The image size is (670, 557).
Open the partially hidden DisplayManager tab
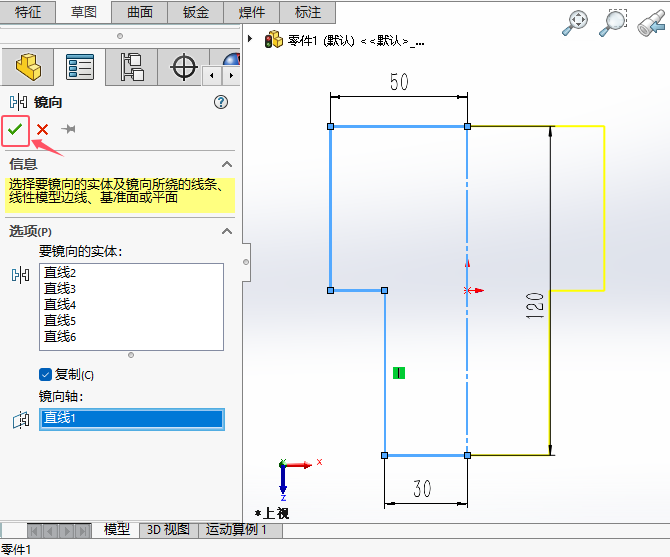point(231,59)
